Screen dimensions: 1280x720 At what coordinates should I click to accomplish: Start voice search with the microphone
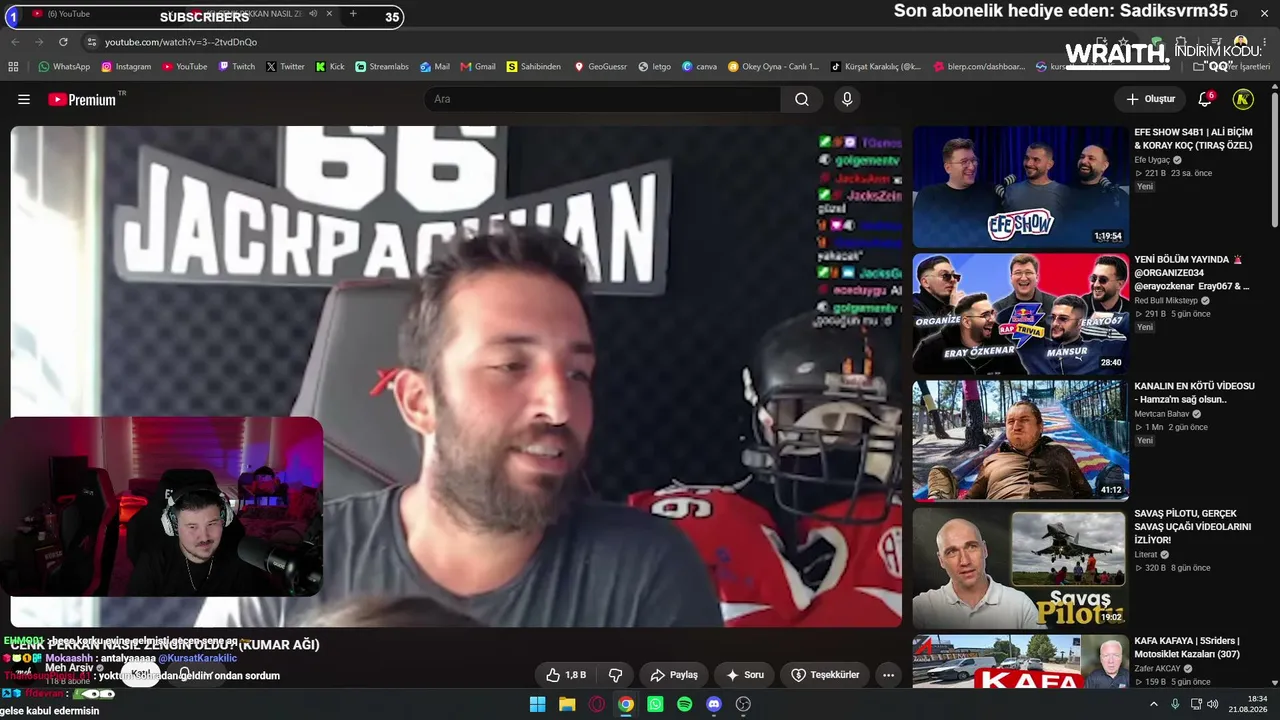pos(847,99)
